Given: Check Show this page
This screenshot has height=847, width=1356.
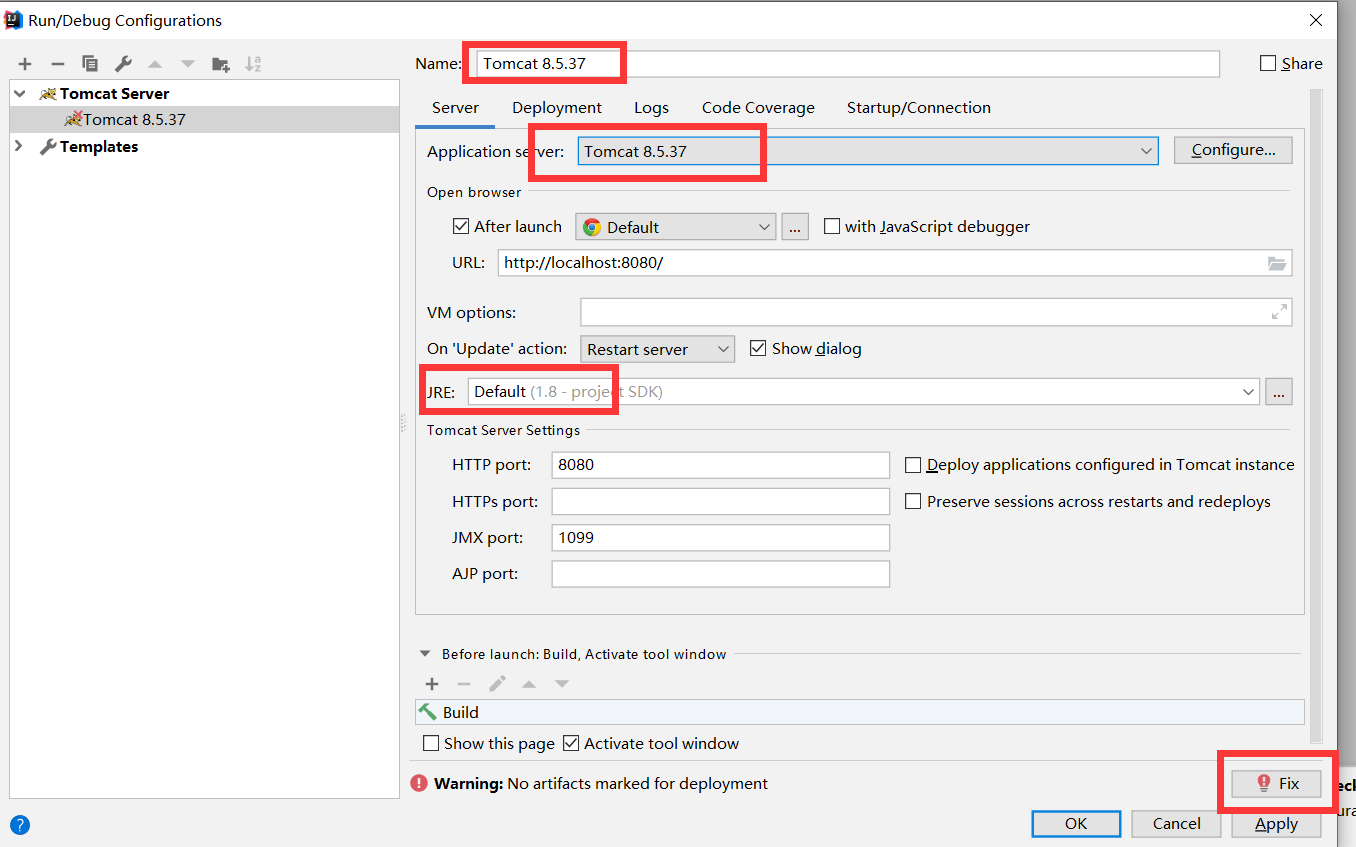Looking at the screenshot, I should pyautogui.click(x=431, y=743).
